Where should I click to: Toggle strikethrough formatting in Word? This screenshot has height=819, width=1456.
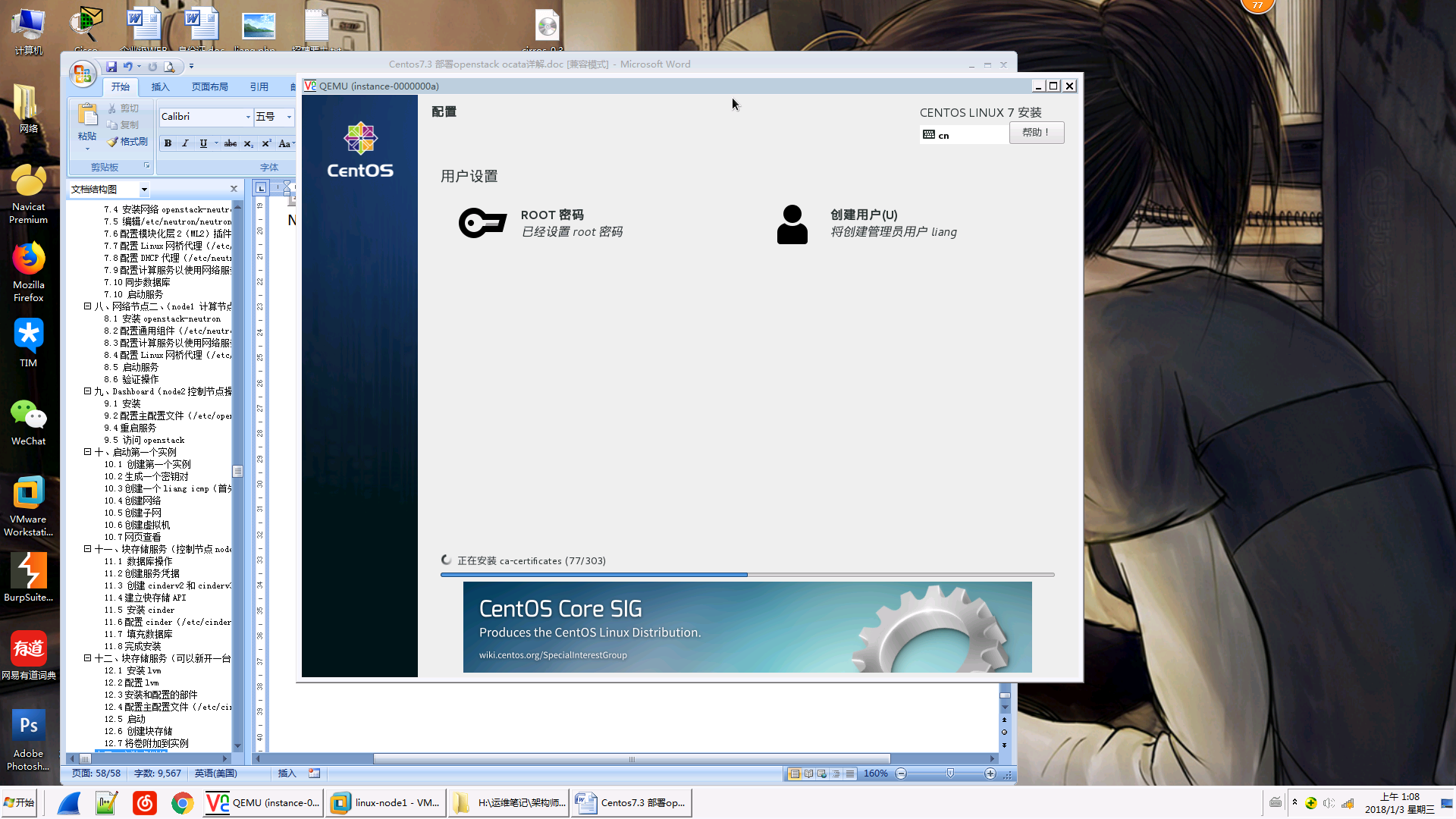point(231,143)
